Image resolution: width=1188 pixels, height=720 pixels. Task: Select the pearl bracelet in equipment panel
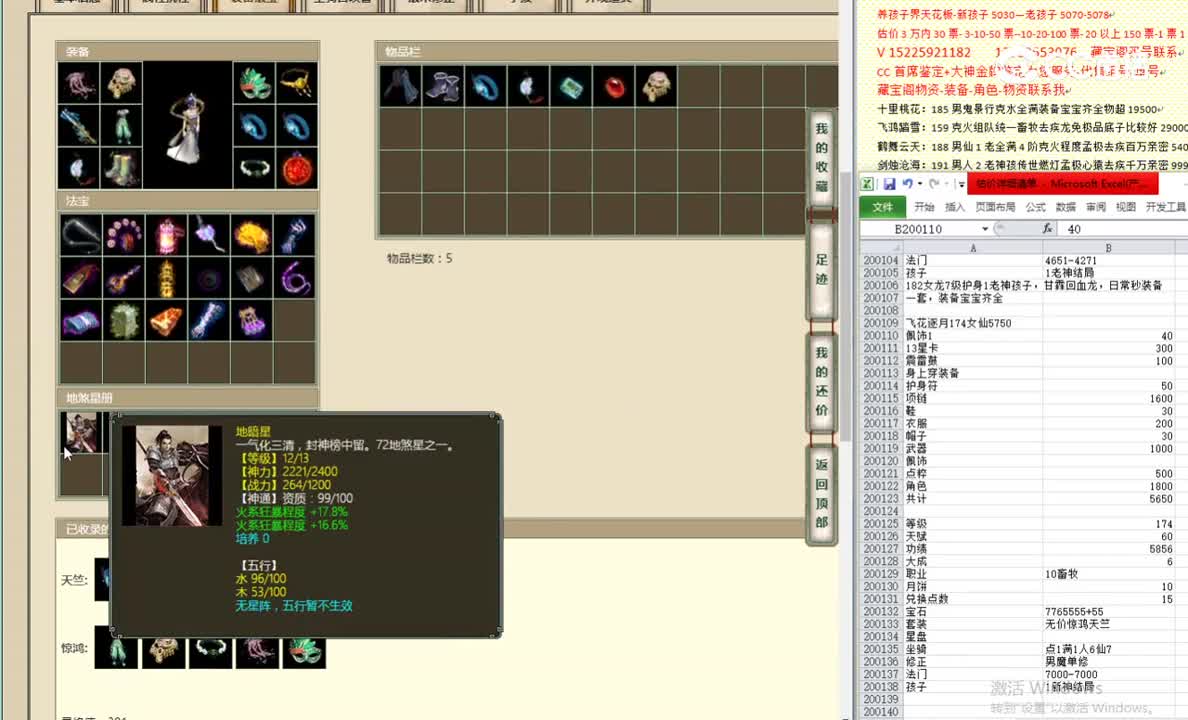(x=254, y=167)
